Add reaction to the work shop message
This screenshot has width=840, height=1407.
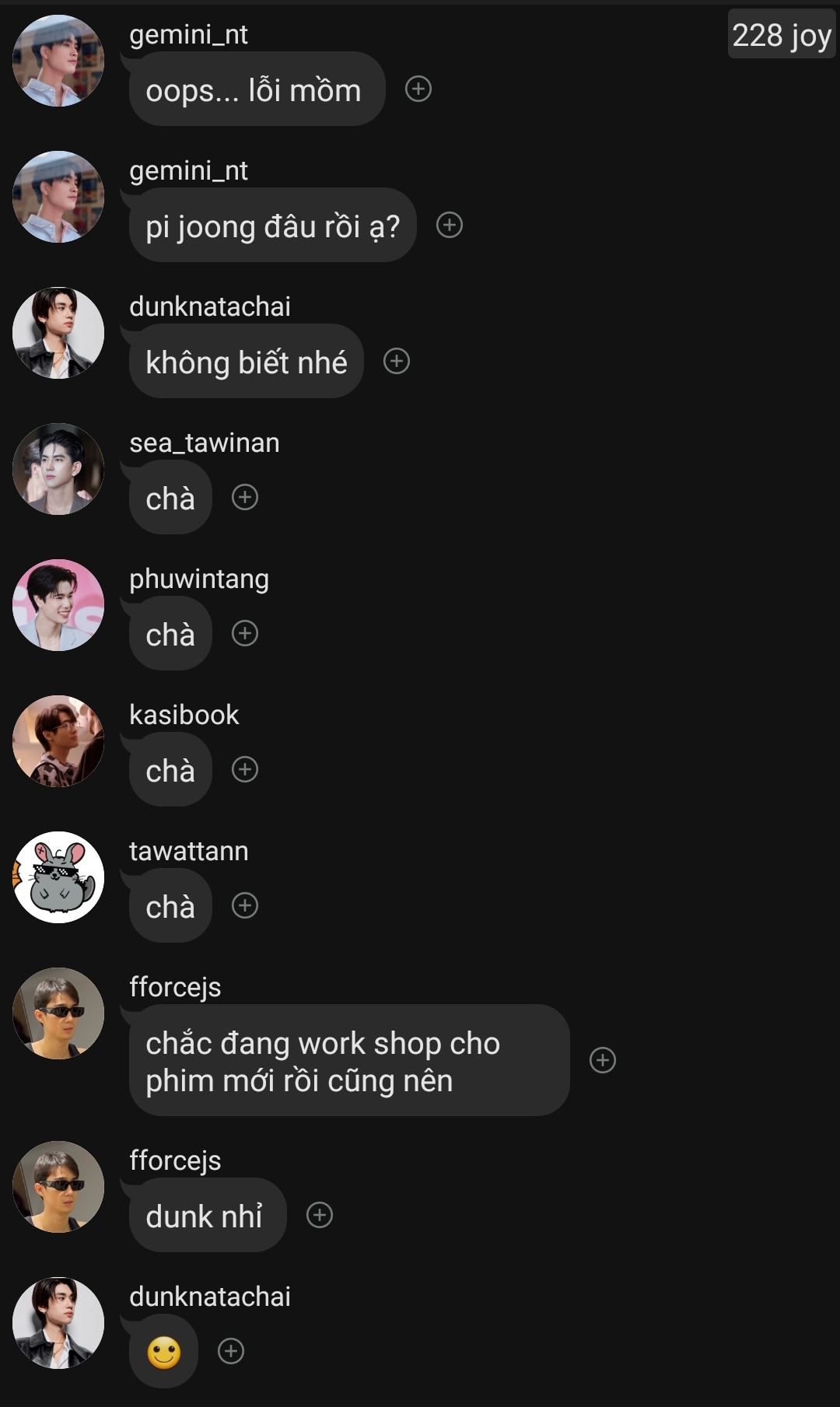pyautogui.click(x=603, y=1060)
